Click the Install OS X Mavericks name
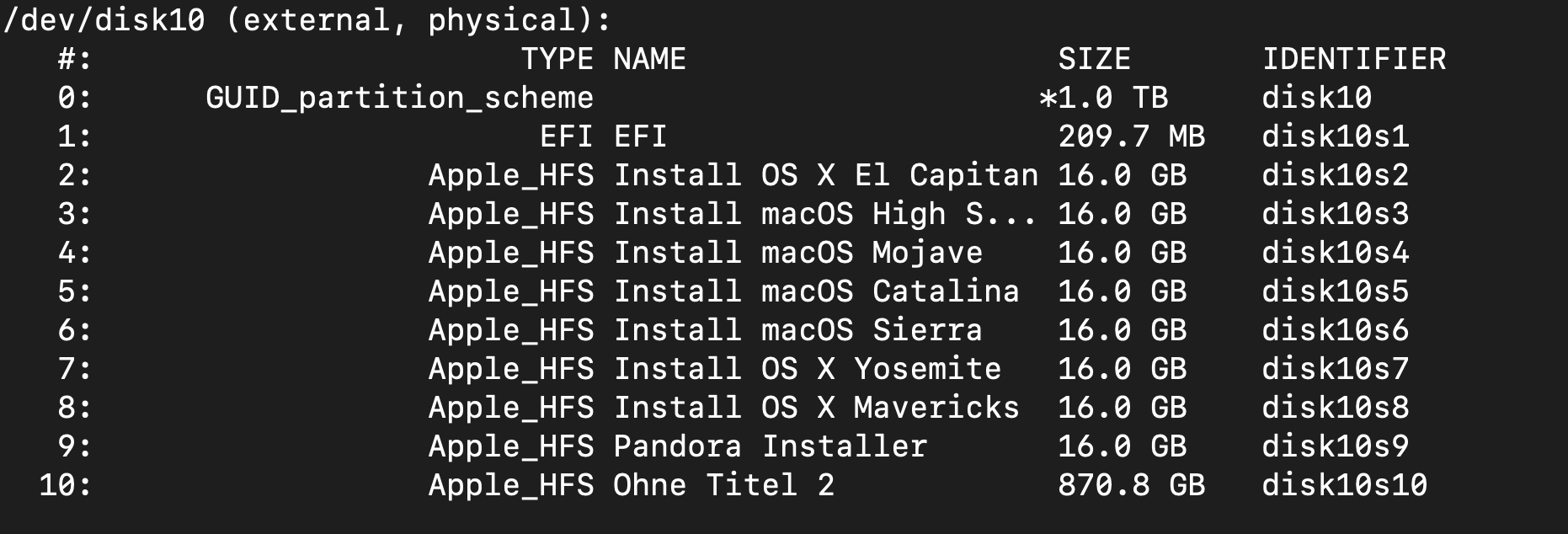The height and width of the screenshot is (534, 1568). [x=816, y=408]
